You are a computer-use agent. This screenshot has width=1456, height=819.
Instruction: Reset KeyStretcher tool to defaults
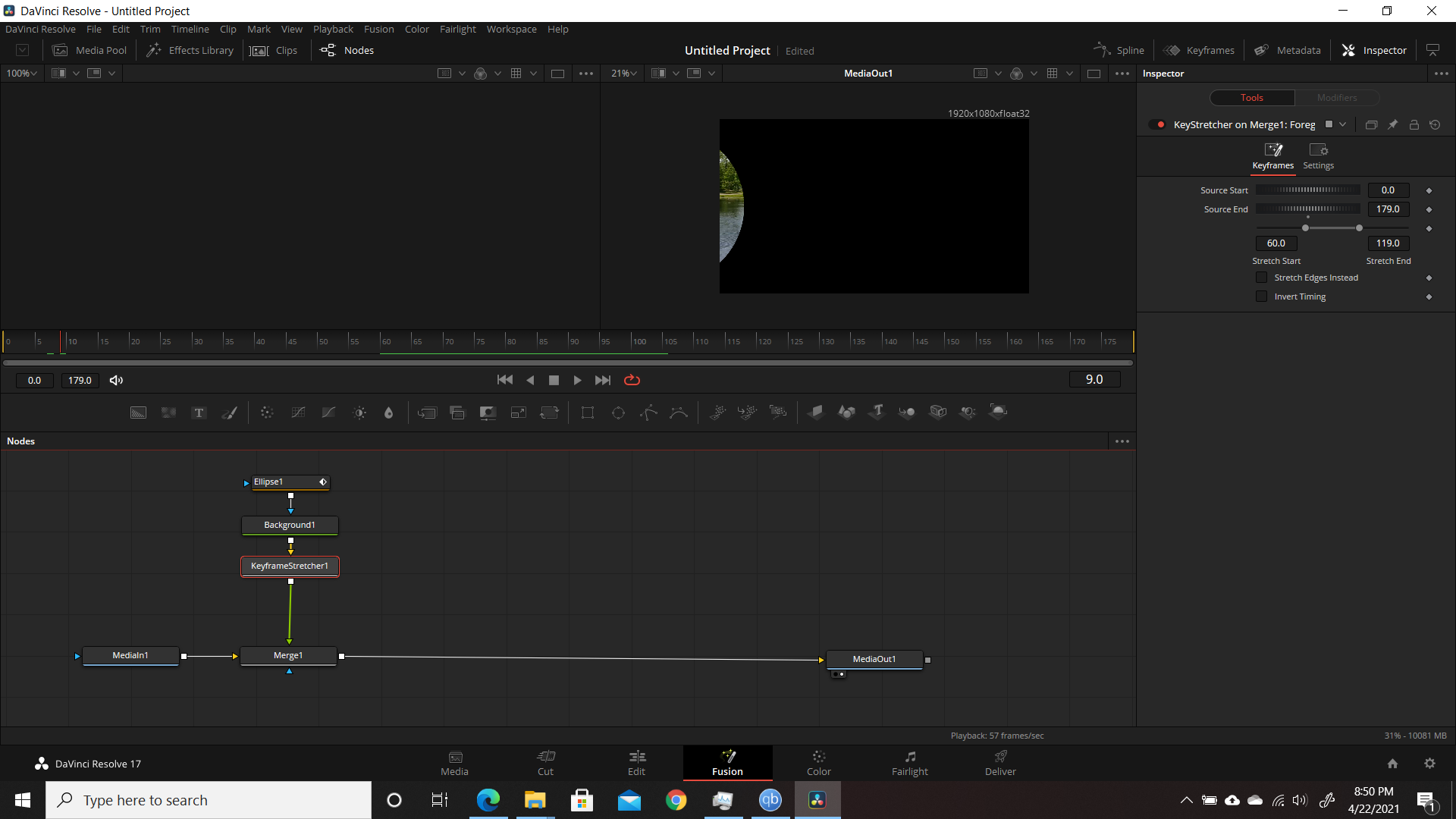pos(1435,124)
